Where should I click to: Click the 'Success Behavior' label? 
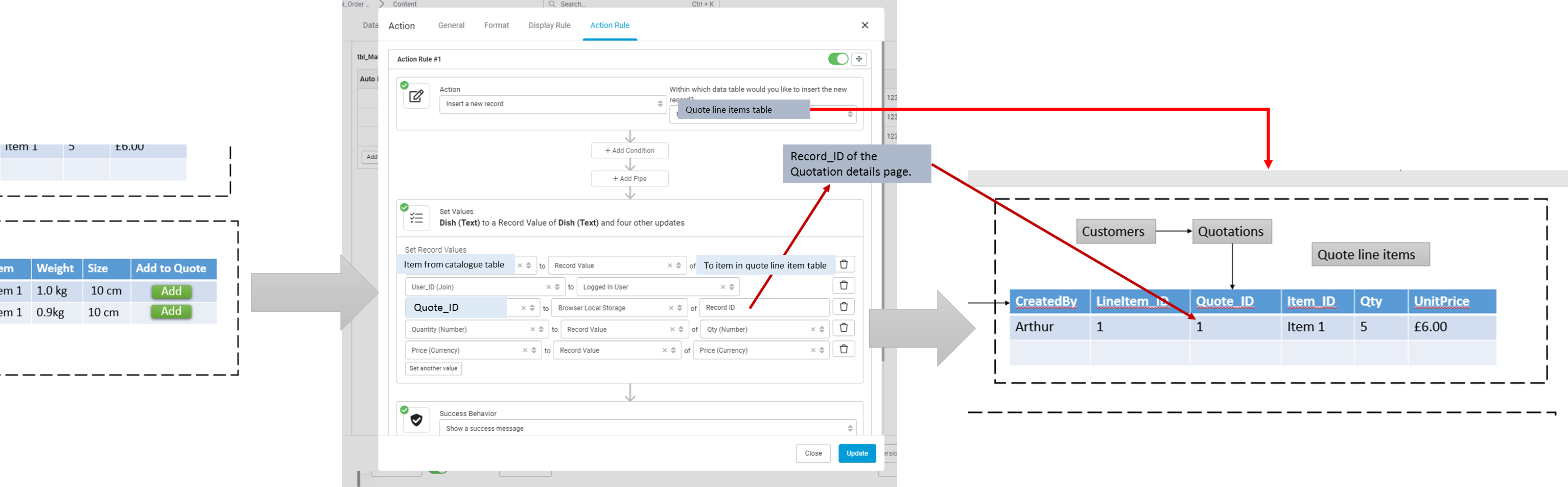pyautogui.click(x=467, y=413)
